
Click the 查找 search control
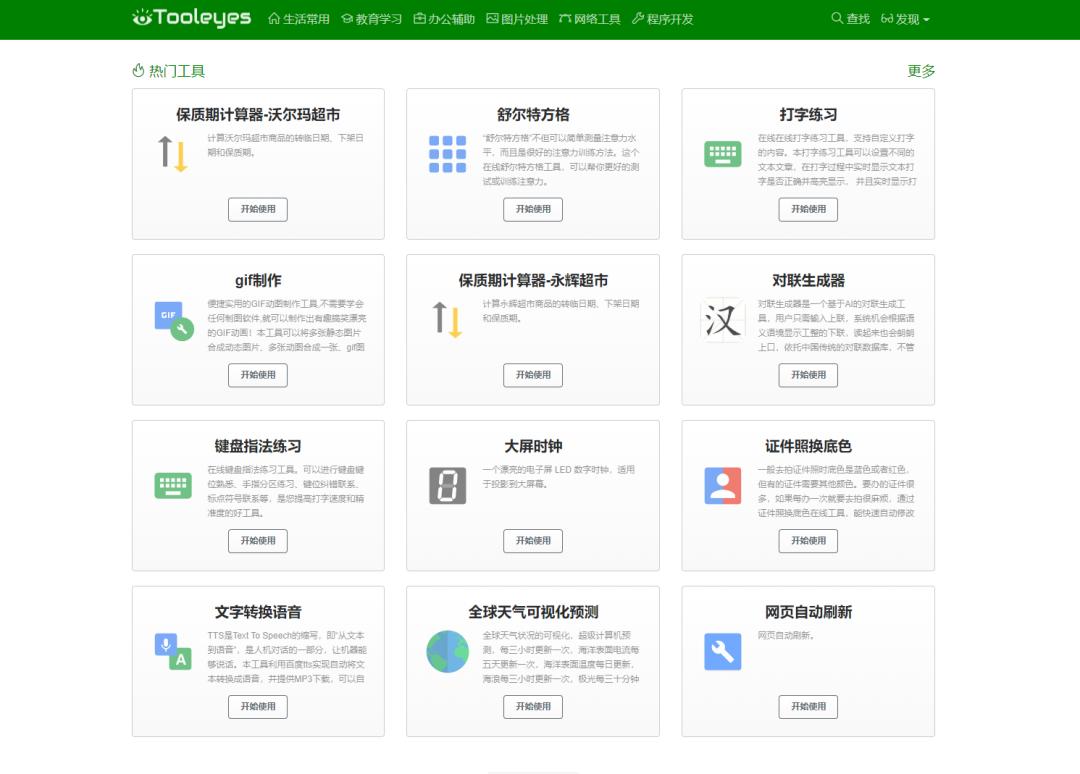(x=852, y=18)
